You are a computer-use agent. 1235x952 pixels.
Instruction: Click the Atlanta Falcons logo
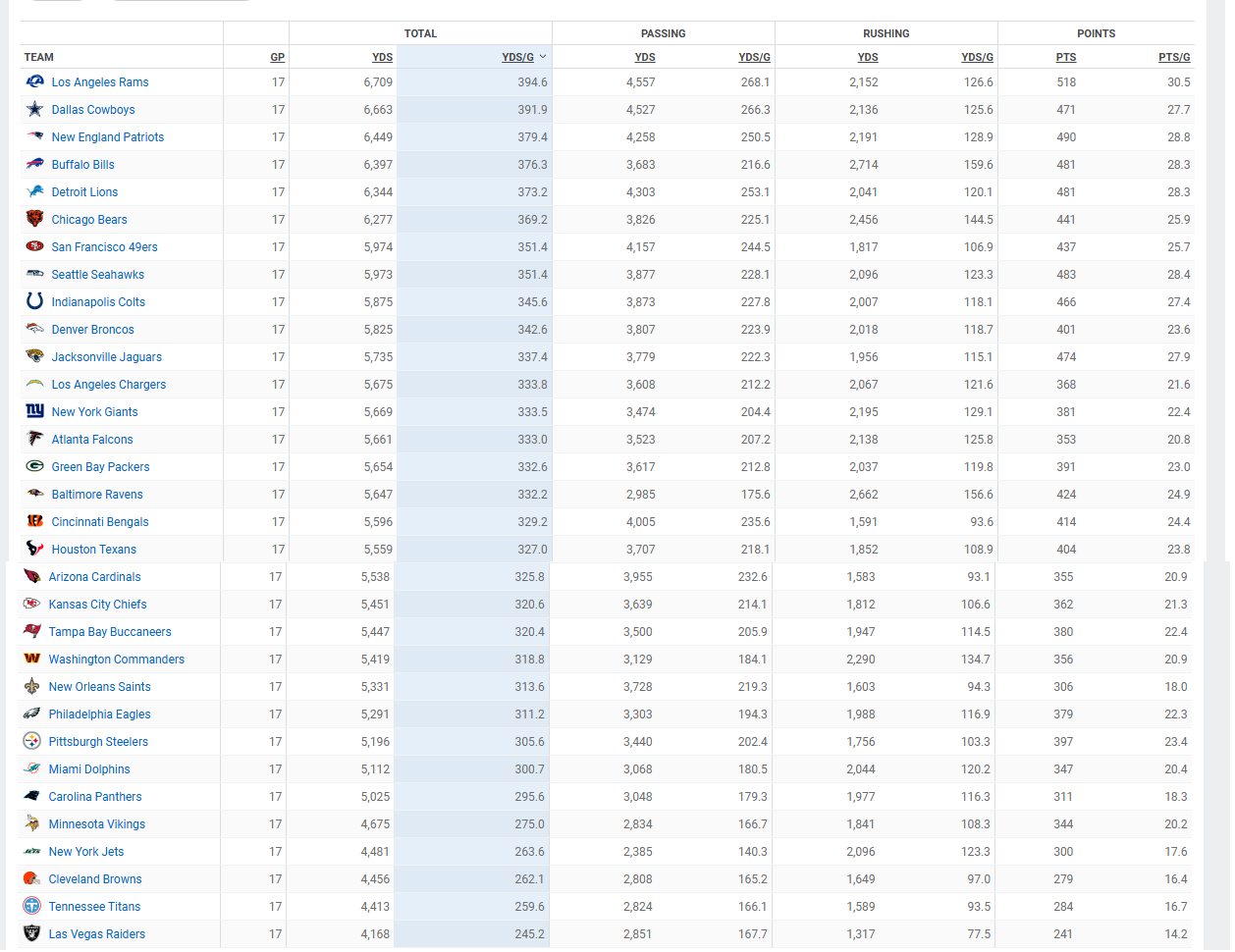click(x=35, y=439)
